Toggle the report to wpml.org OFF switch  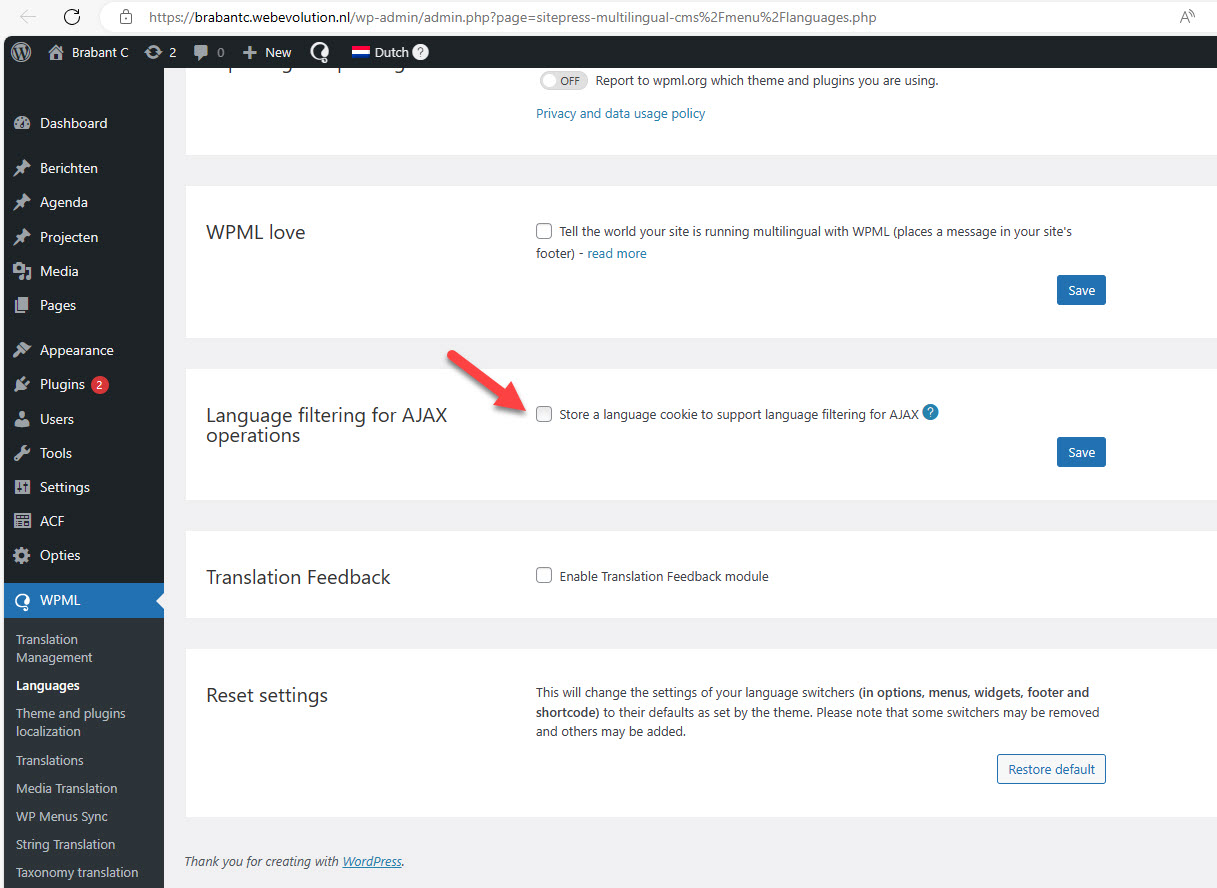click(x=563, y=81)
